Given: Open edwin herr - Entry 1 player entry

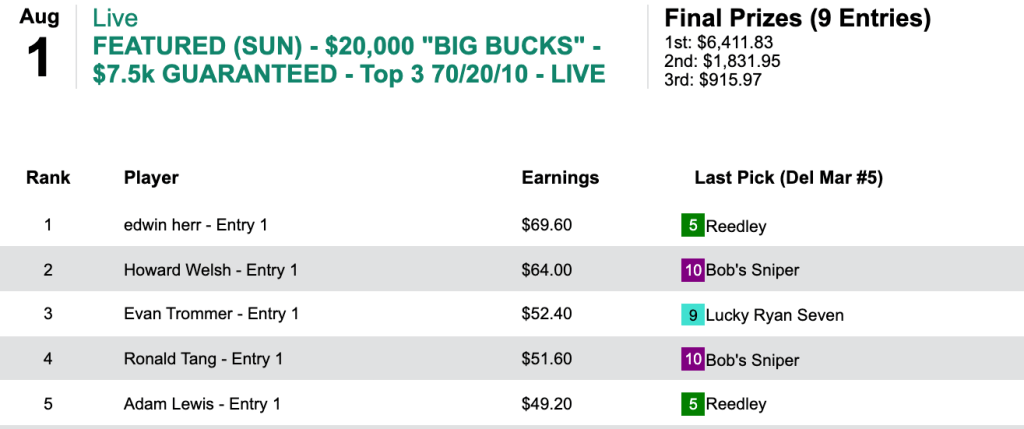Looking at the screenshot, I should click(195, 225).
